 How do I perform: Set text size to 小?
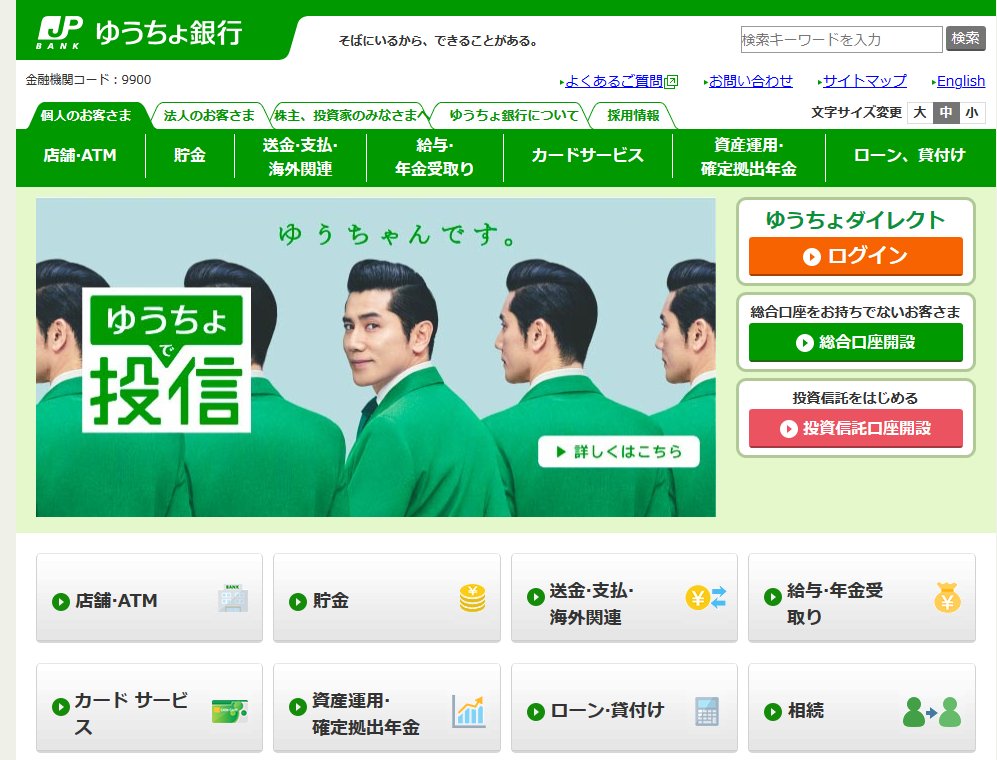pyautogui.click(x=972, y=113)
